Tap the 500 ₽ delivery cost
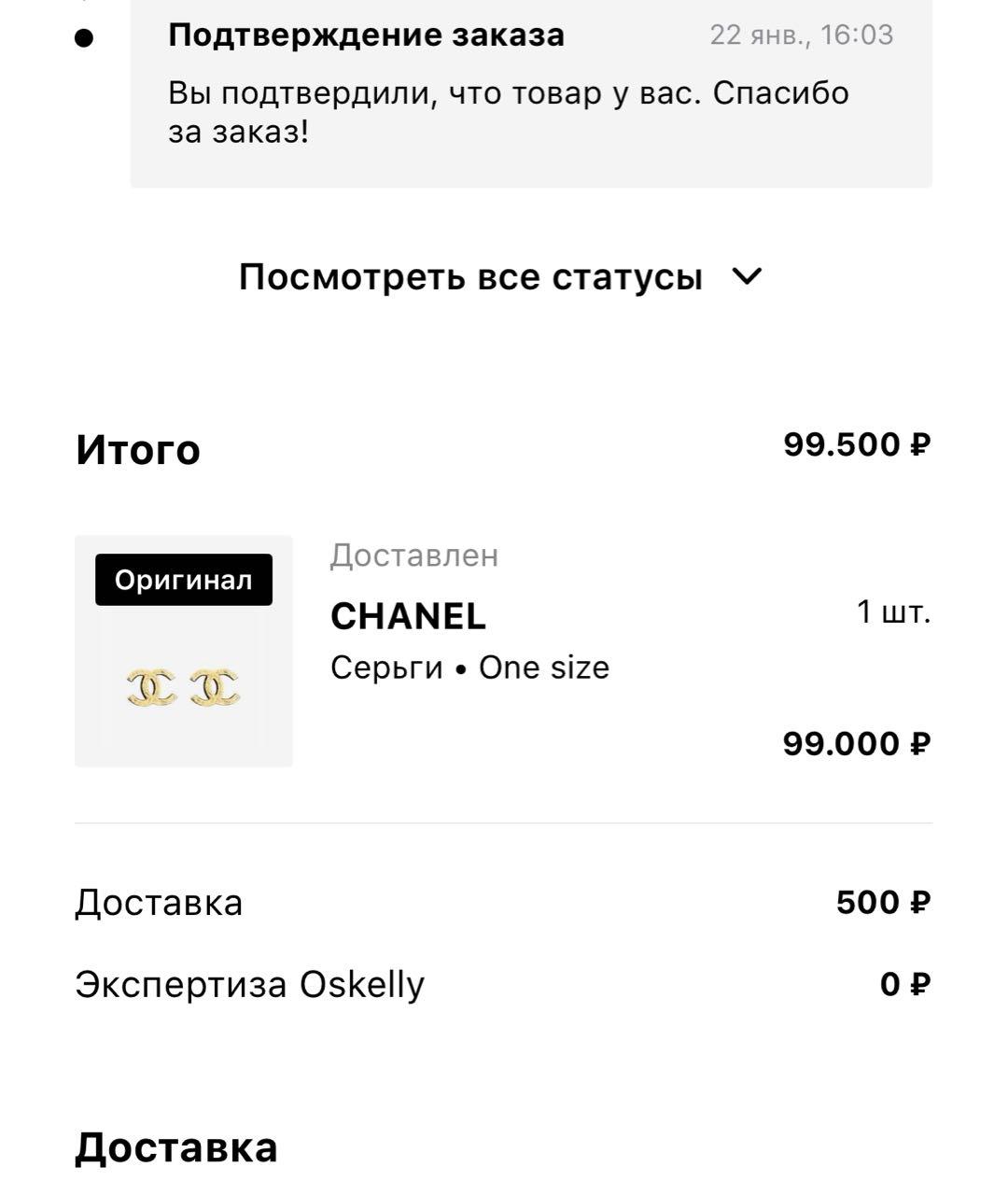Viewport: 1008px width, 1195px height. click(883, 903)
